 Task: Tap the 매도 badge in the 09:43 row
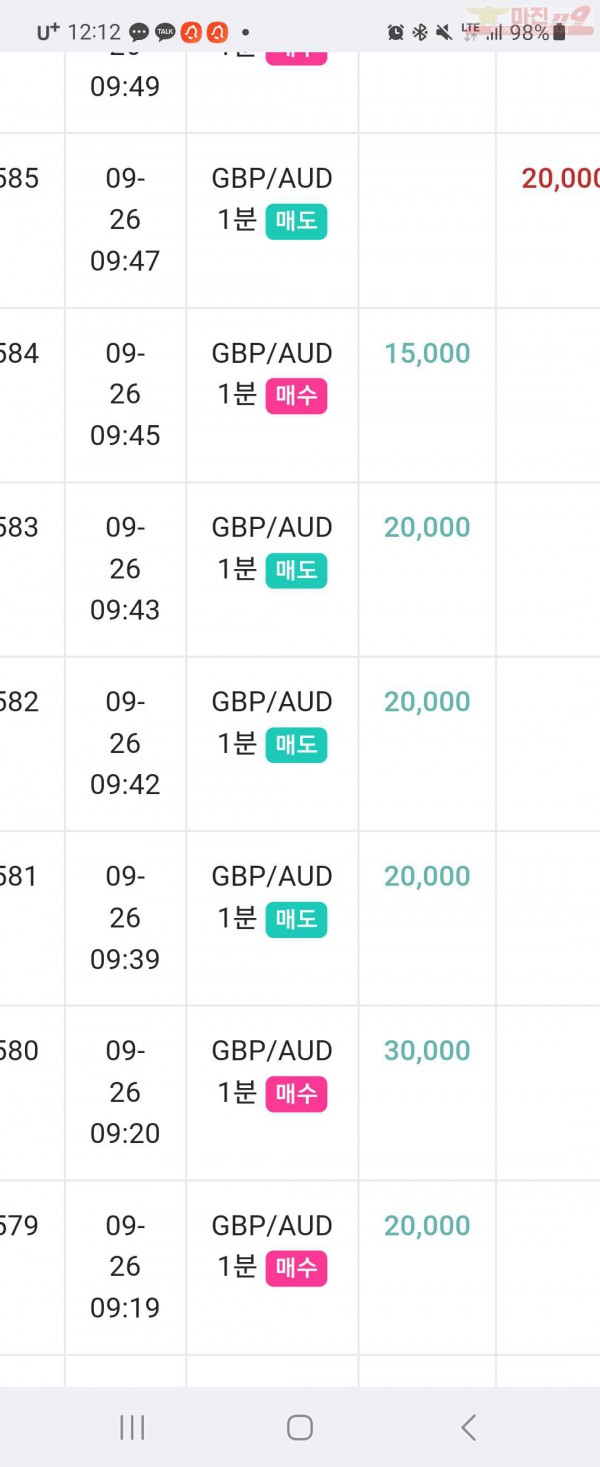click(296, 570)
